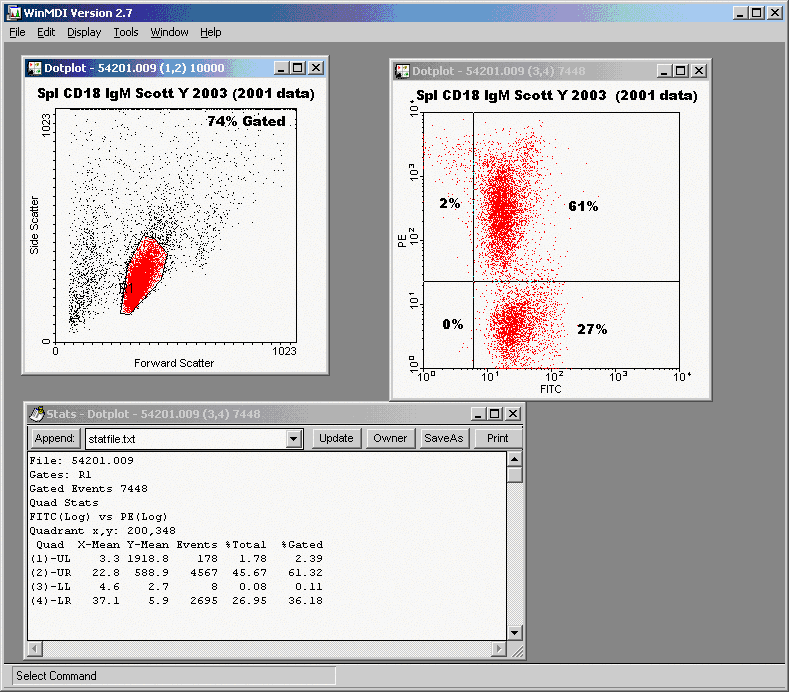Screen dimensions: 789x692
Task: Click the Stats vertical scrollbar down arrow
Action: (x=515, y=632)
